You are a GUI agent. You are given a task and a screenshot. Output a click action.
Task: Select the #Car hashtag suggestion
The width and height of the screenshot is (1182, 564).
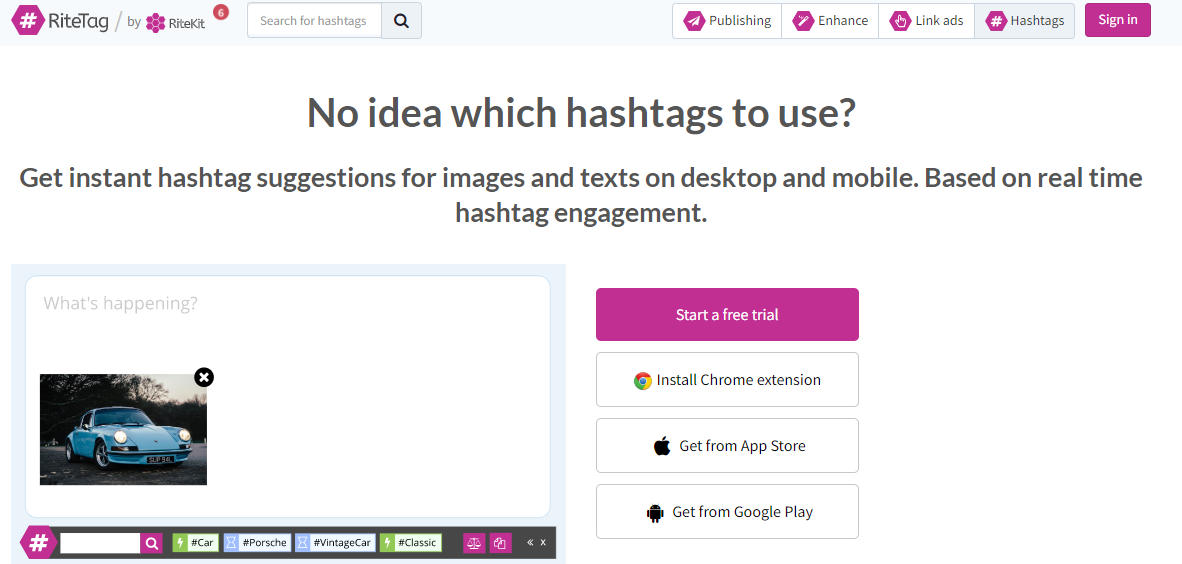tap(195, 543)
